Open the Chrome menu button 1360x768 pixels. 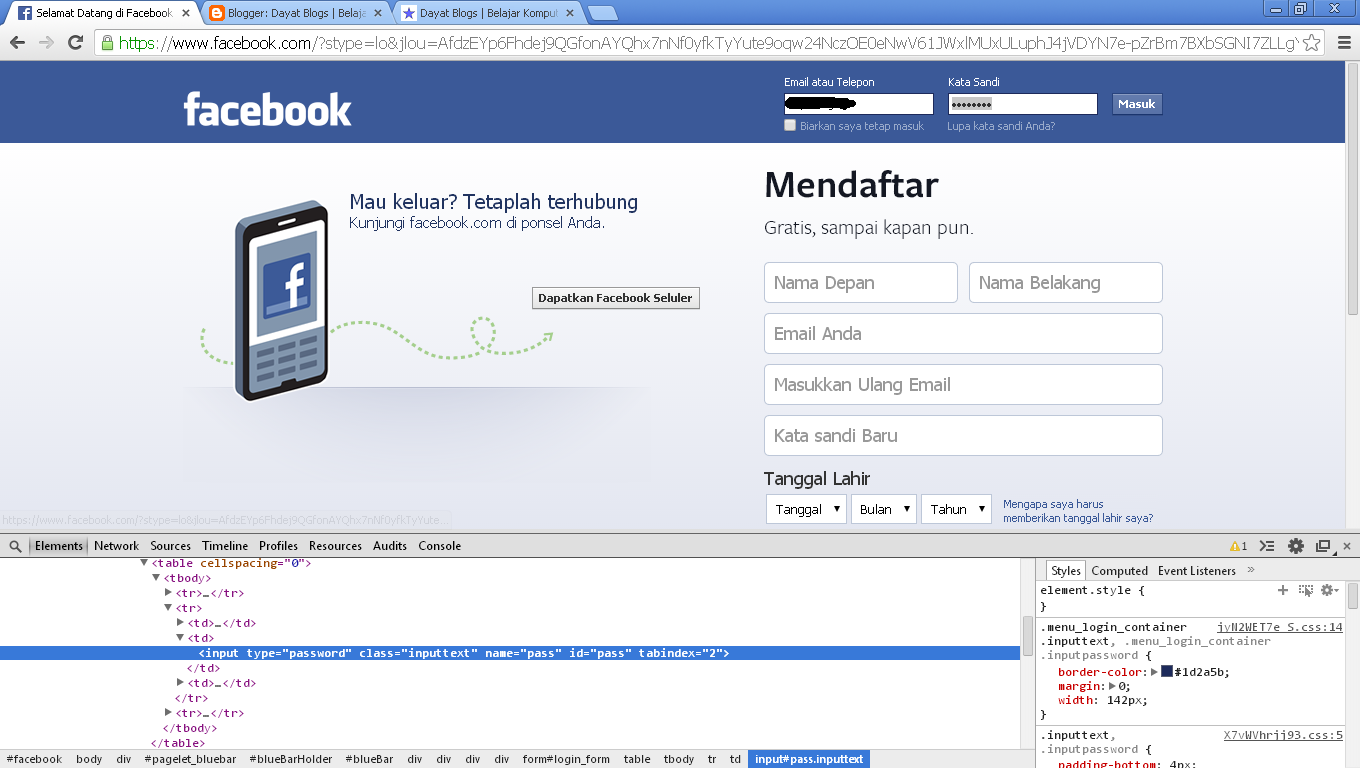click(1342, 43)
